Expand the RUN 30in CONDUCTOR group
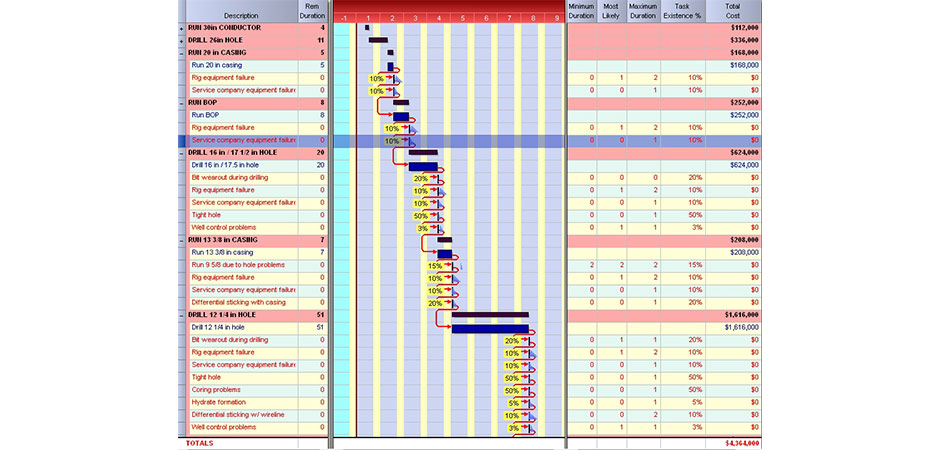This screenshot has height=450, width=940. coord(182,28)
